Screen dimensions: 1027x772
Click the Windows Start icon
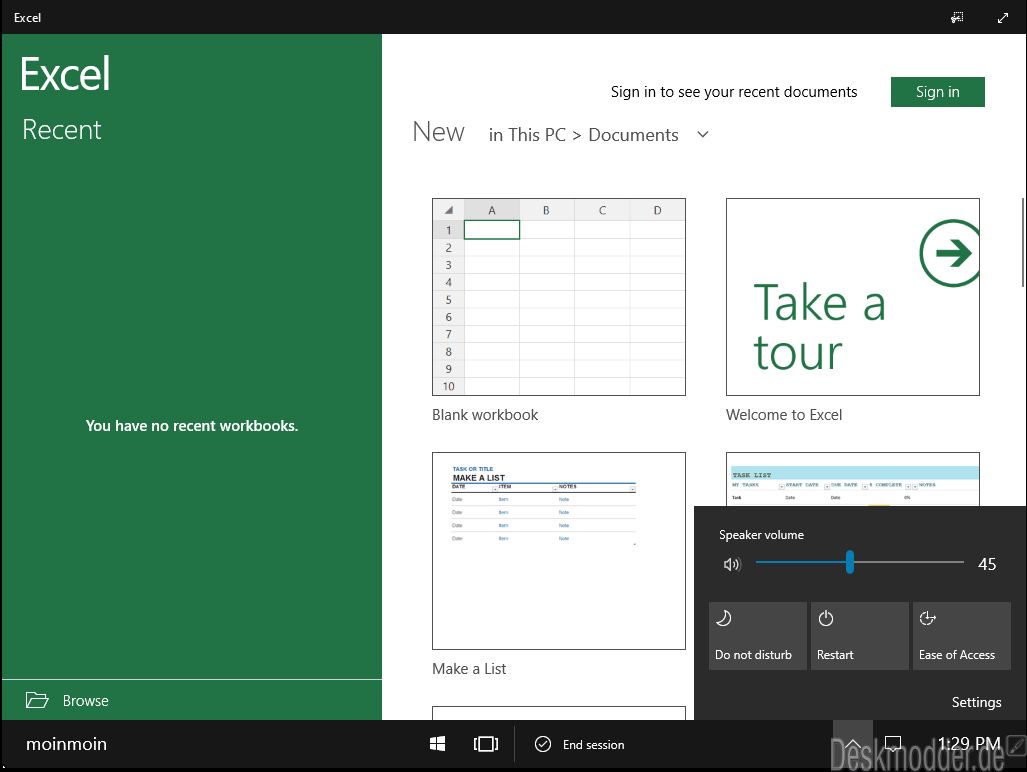point(437,744)
